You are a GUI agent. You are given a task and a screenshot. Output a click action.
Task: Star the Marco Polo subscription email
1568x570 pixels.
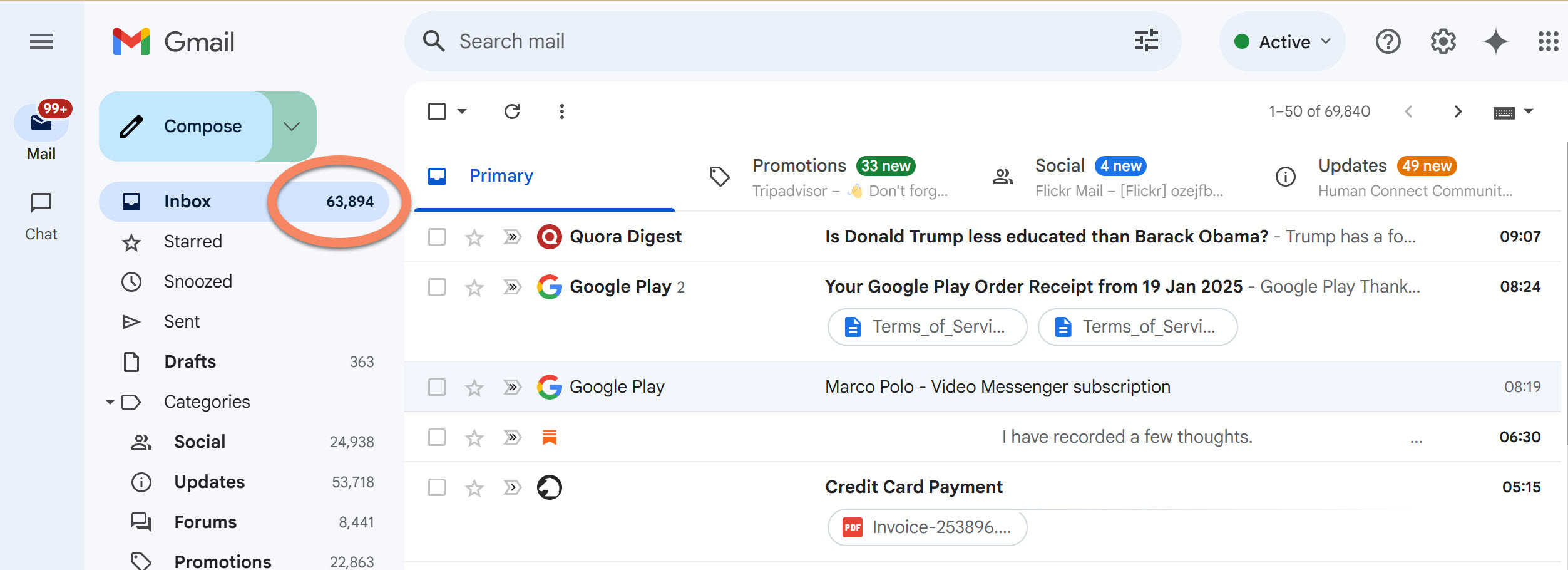pyautogui.click(x=474, y=387)
